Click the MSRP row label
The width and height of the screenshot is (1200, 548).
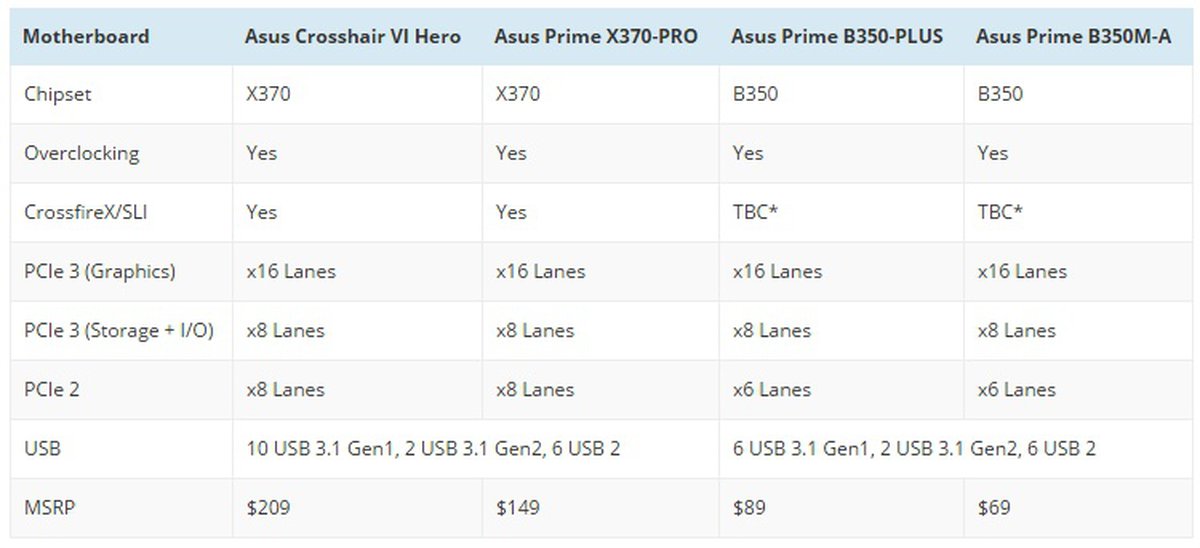click(49, 508)
